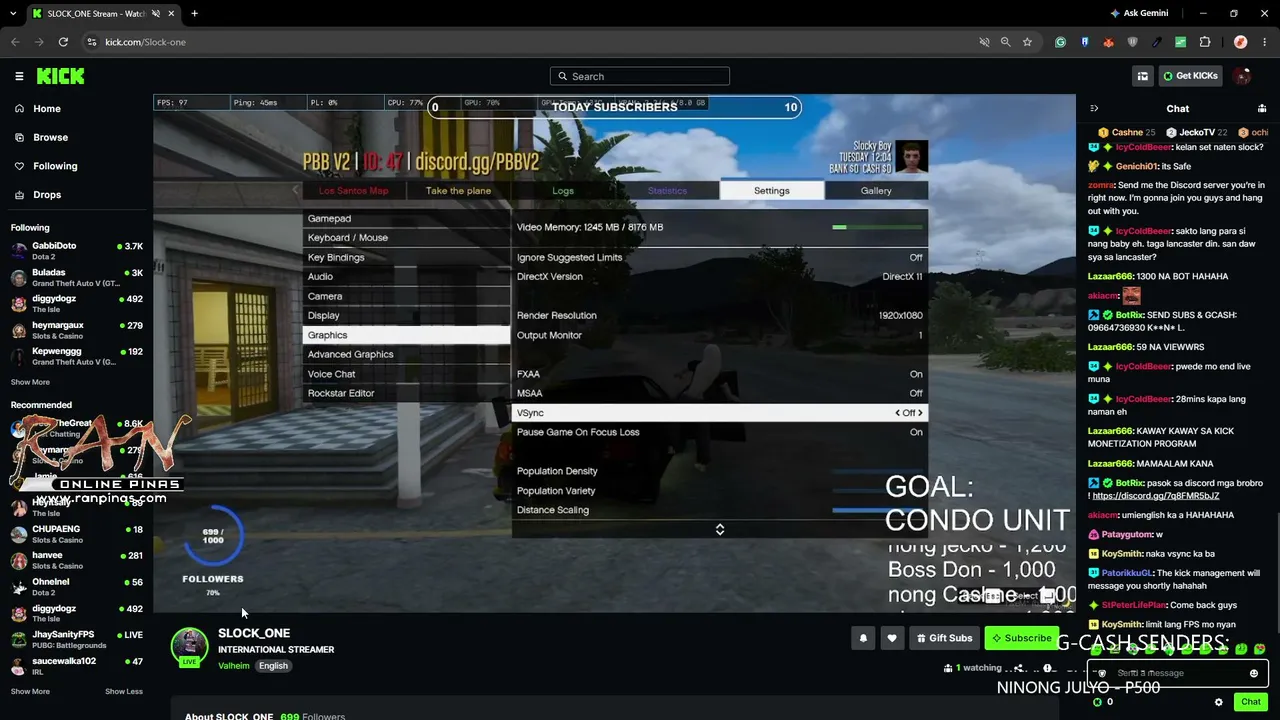Follow SLOCK_ONE with the heart icon
This screenshot has height=720, width=1280.
point(892,638)
